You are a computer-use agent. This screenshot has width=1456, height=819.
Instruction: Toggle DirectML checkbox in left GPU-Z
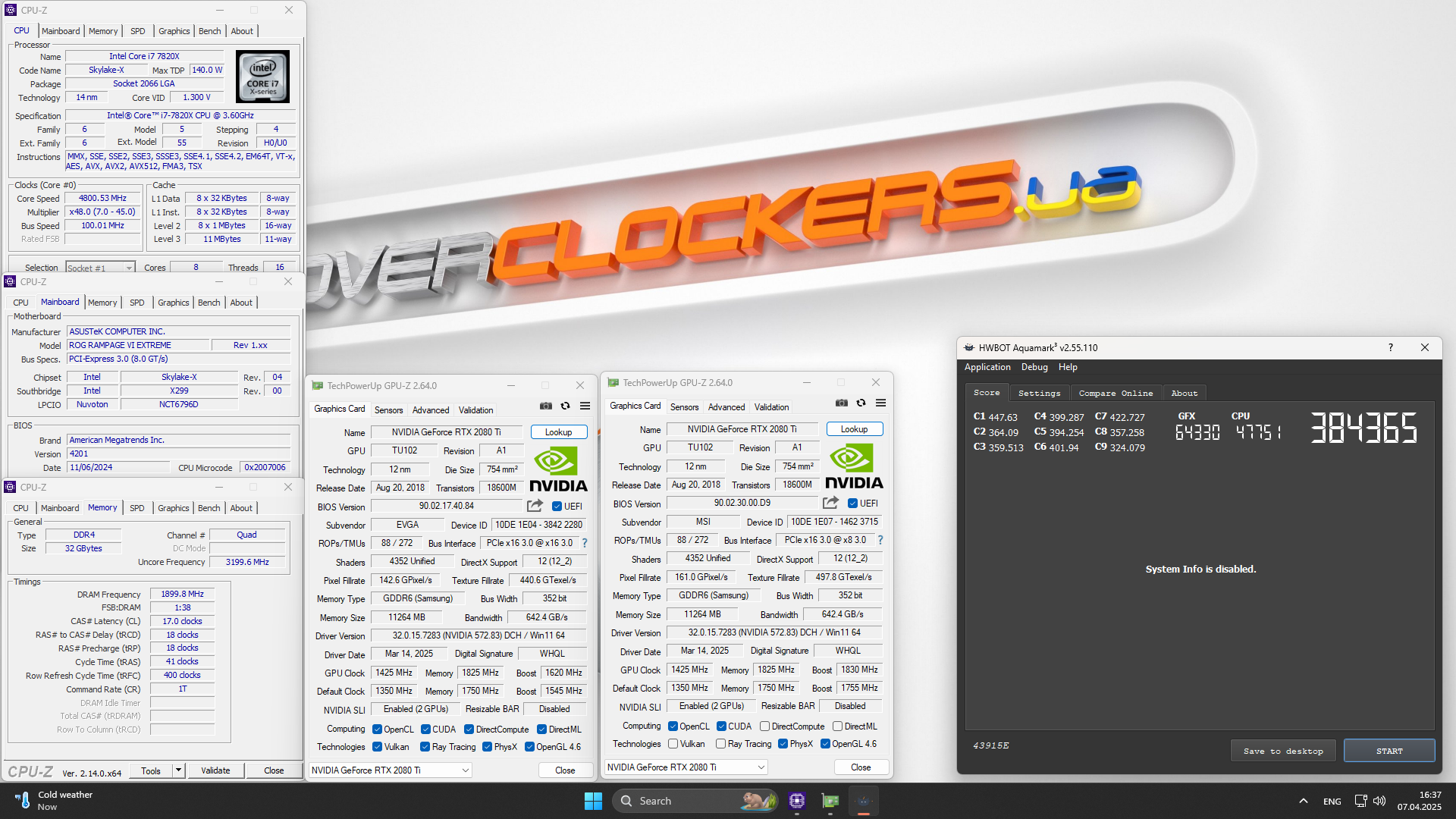[541, 730]
